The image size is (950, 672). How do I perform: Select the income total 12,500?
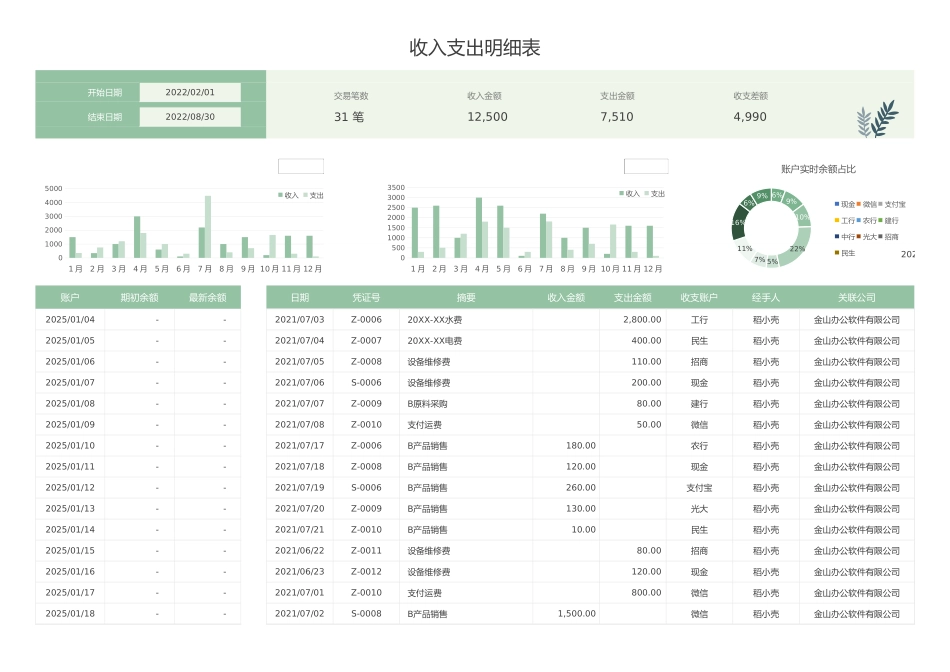(x=487, y=117)
